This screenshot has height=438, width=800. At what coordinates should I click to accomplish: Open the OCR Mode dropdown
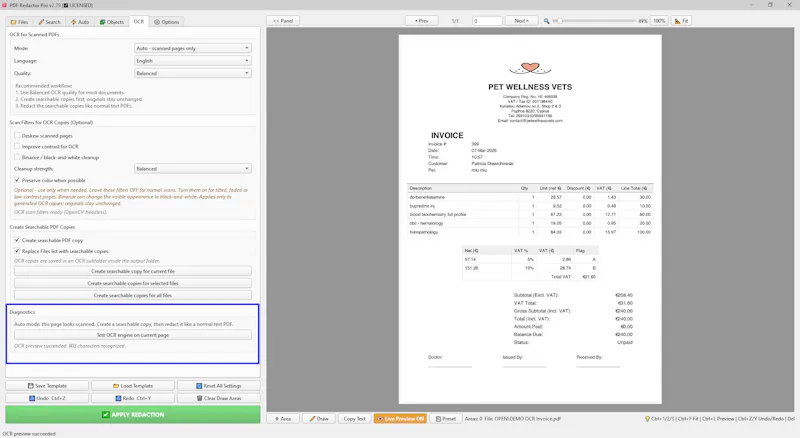(193, 48)
